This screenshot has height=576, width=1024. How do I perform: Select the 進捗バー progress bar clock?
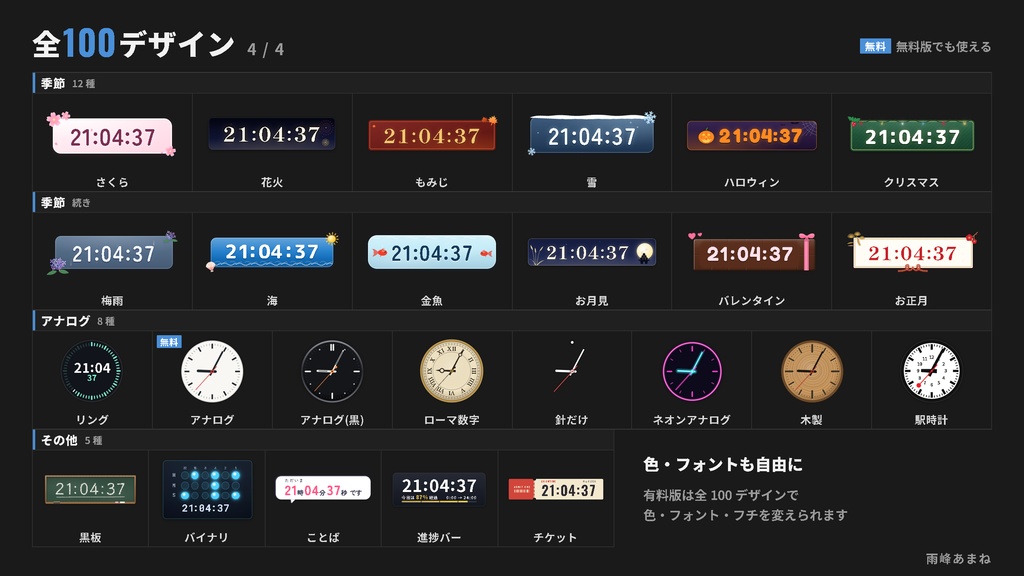[439, 489]
